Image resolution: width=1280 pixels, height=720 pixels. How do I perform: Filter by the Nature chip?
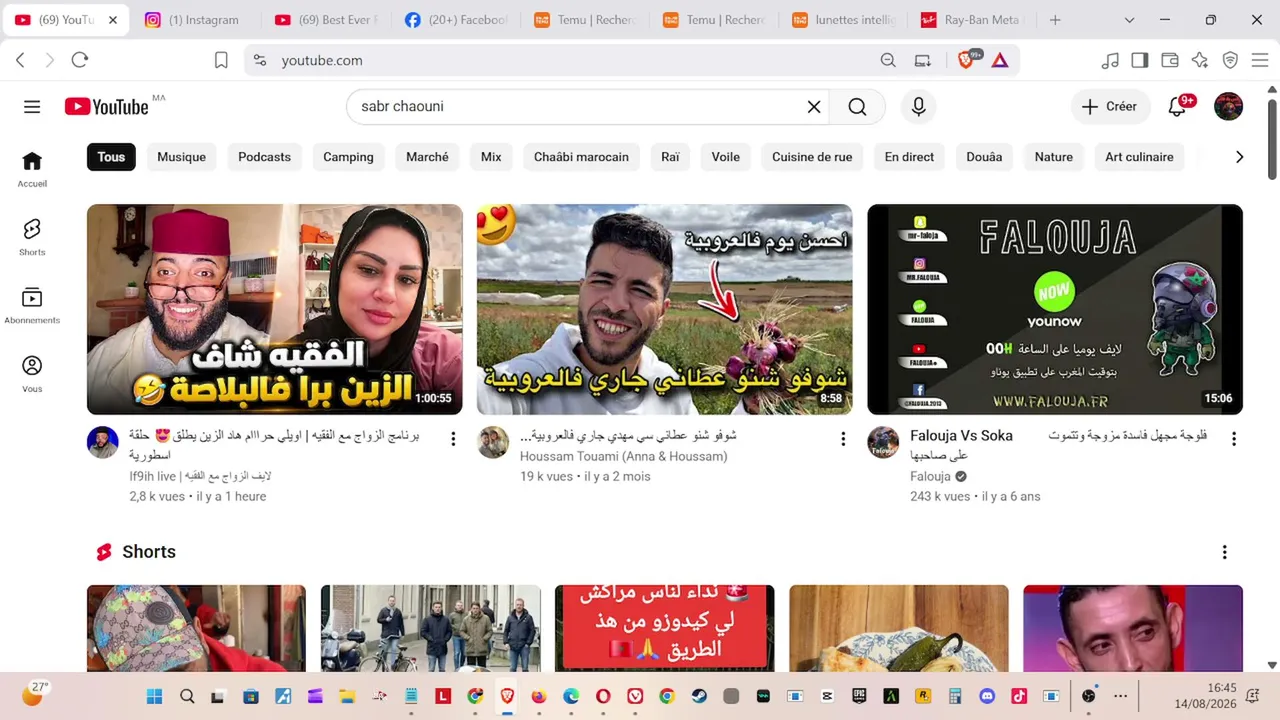tap(1053, 157)
